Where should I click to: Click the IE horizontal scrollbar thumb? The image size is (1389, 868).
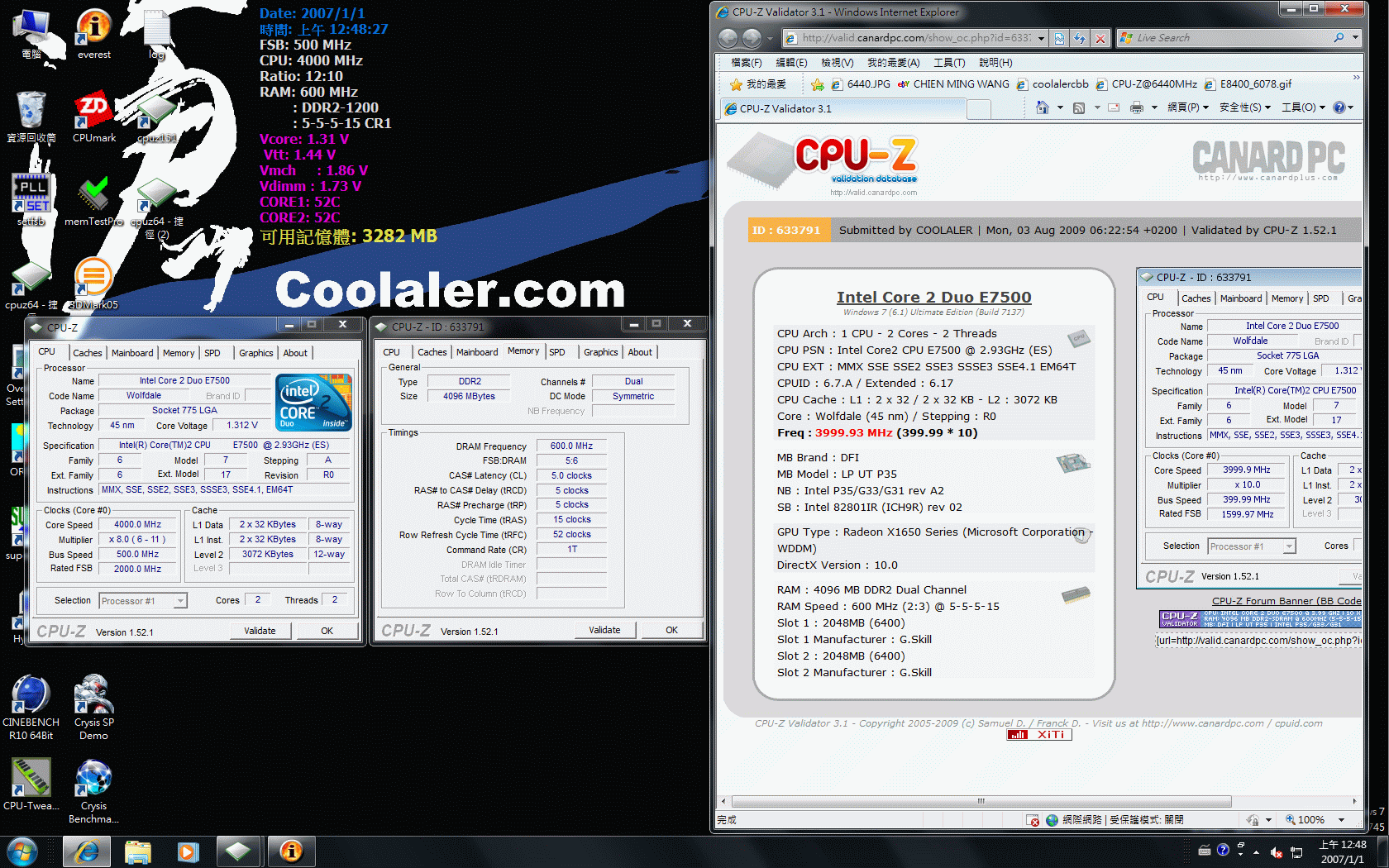(981, 801)
